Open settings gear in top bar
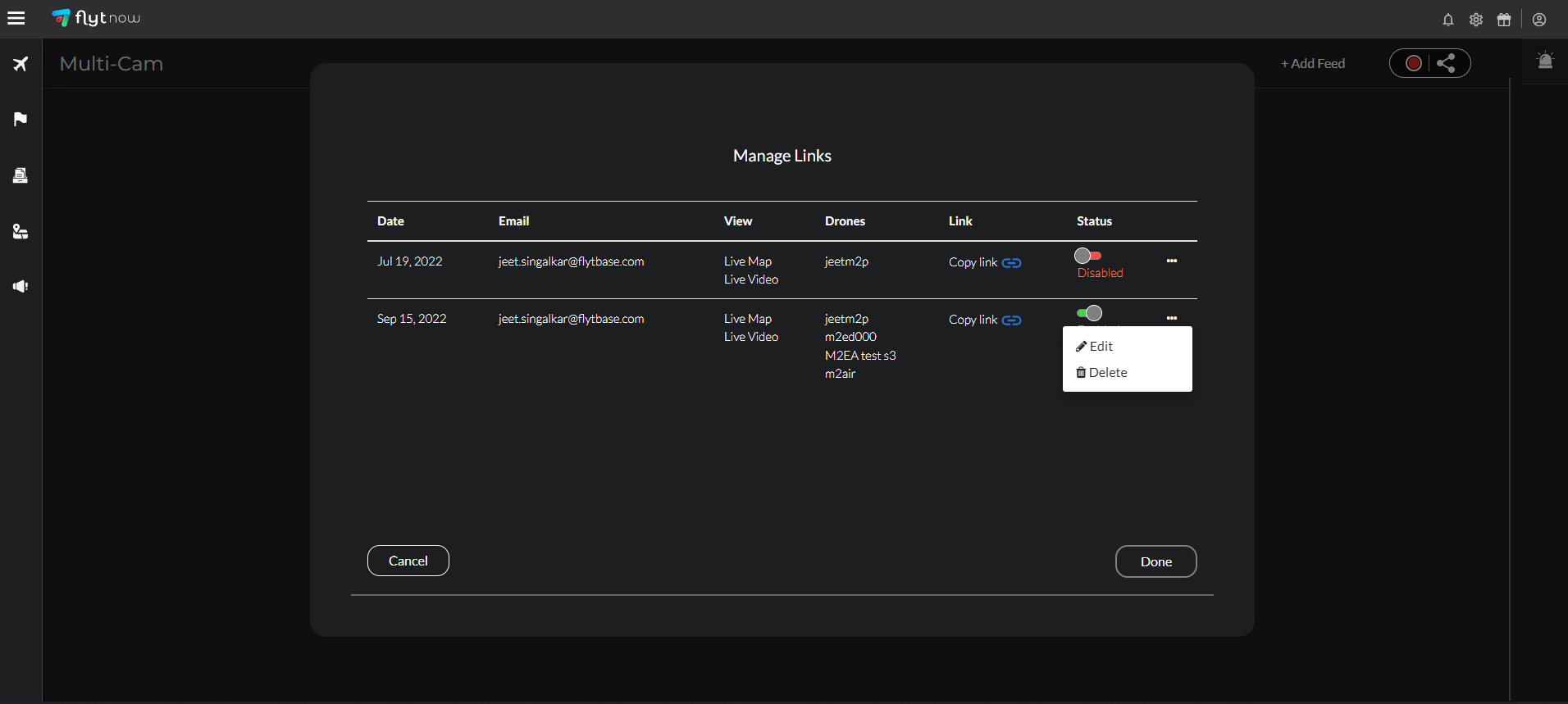Image resolution: width=1568 pixels, height=704 pixels. pos(1476,20)
